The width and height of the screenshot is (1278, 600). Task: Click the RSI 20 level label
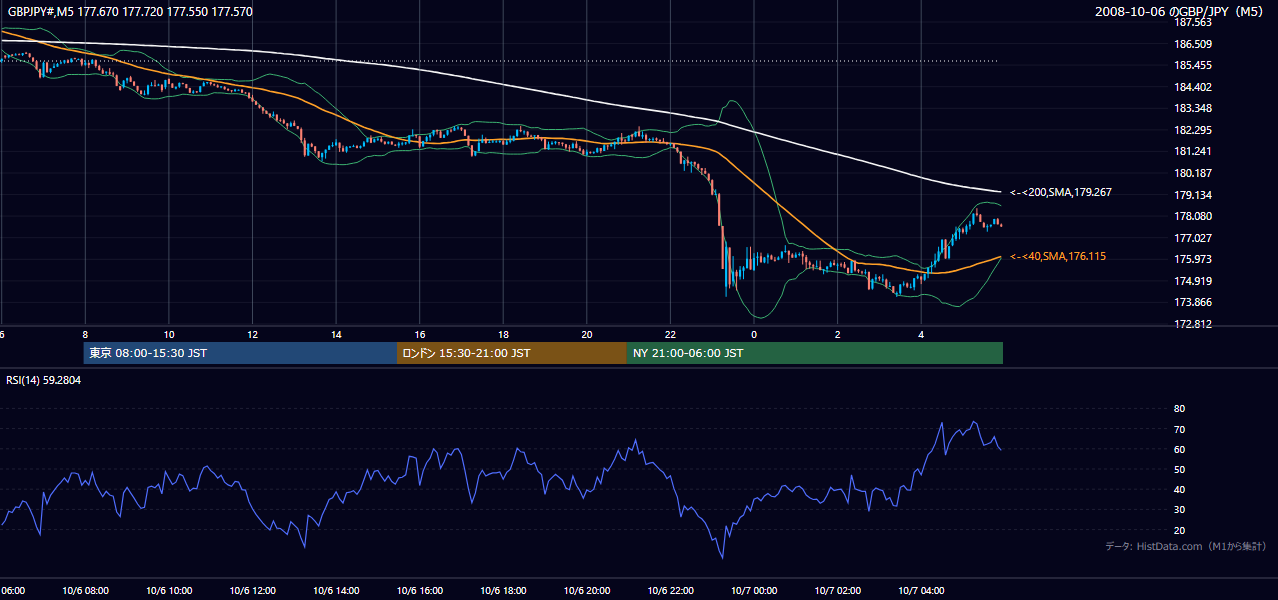(x=1179, y=530)
